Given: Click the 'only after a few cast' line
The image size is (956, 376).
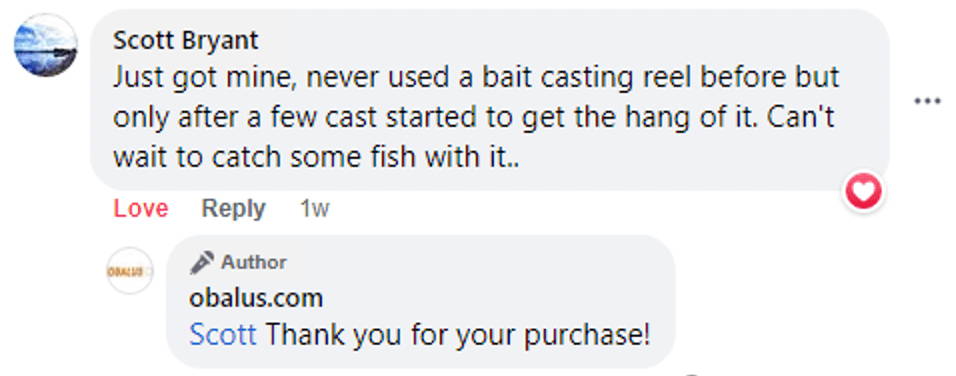Looking at the screenshot, I should 474,118.
